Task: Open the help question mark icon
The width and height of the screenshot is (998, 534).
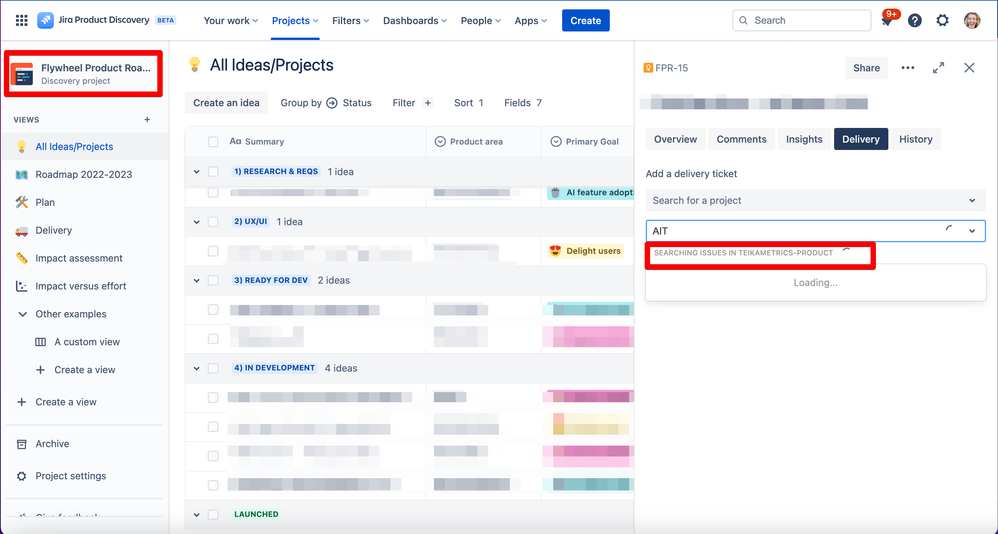Action: [x=915, y=20]
